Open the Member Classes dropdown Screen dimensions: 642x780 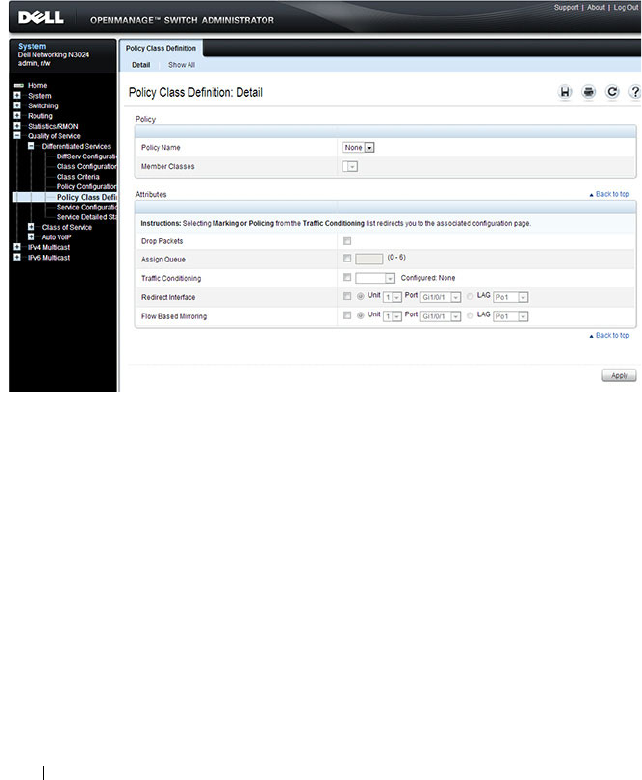point(350,167)
